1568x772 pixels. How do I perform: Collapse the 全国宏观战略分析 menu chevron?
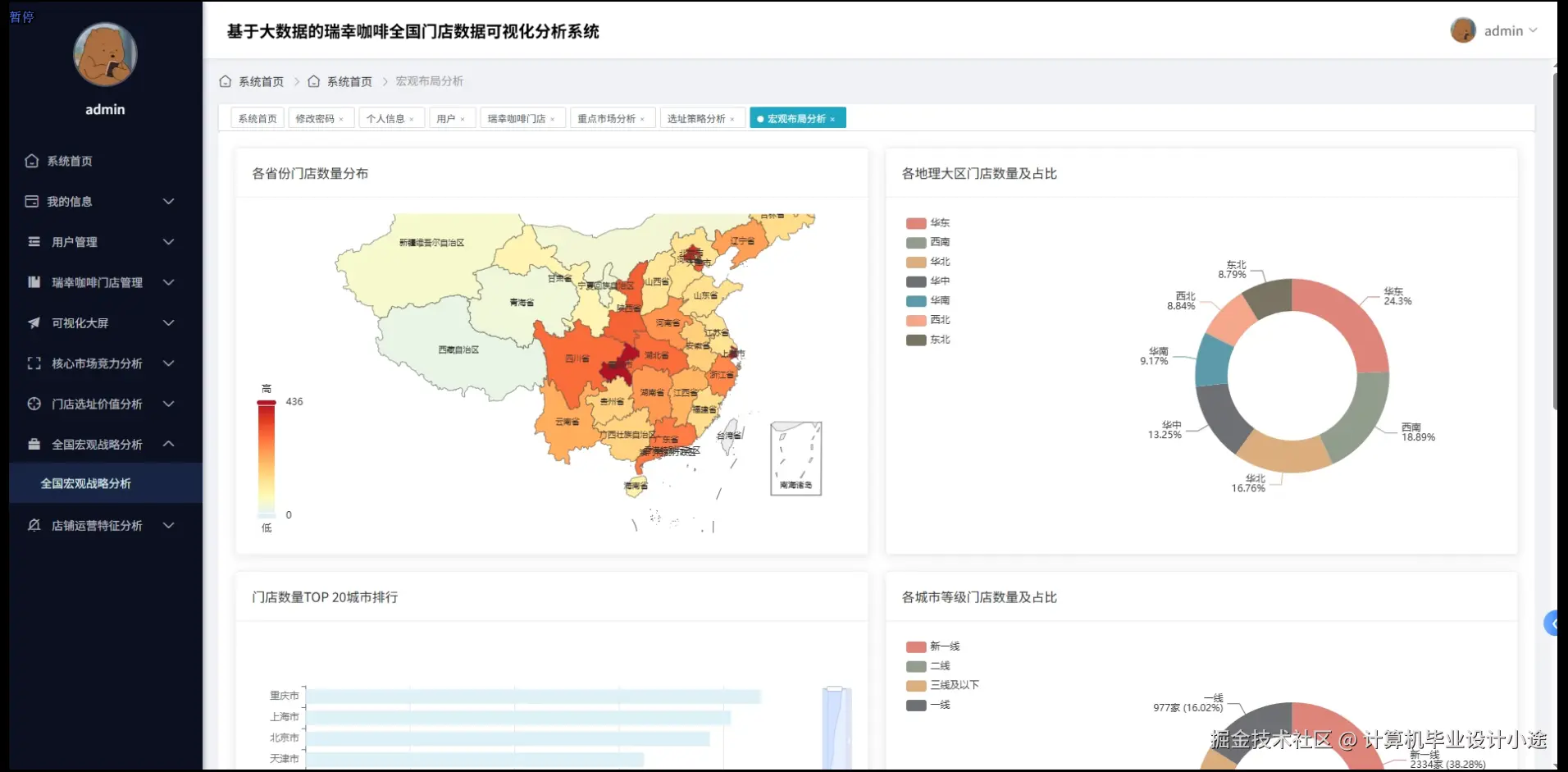[168, 444]
